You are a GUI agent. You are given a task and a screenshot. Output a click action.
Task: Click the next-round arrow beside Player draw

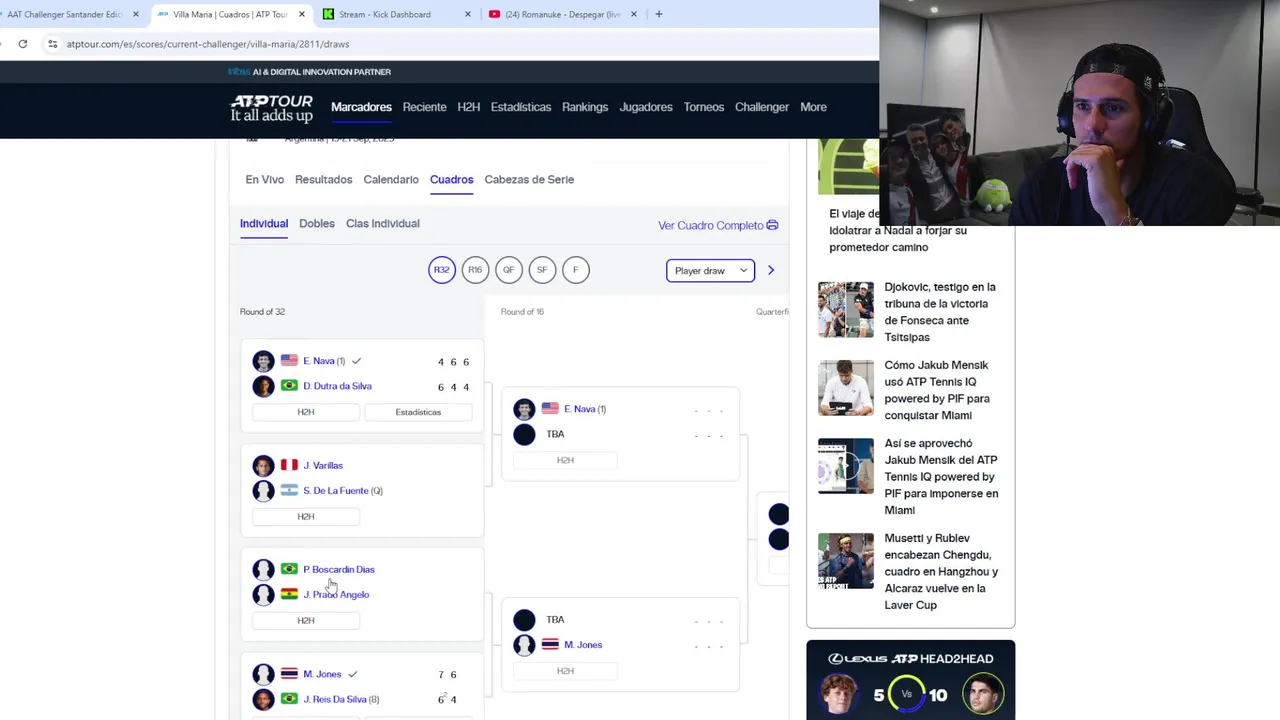click(771, 270)
